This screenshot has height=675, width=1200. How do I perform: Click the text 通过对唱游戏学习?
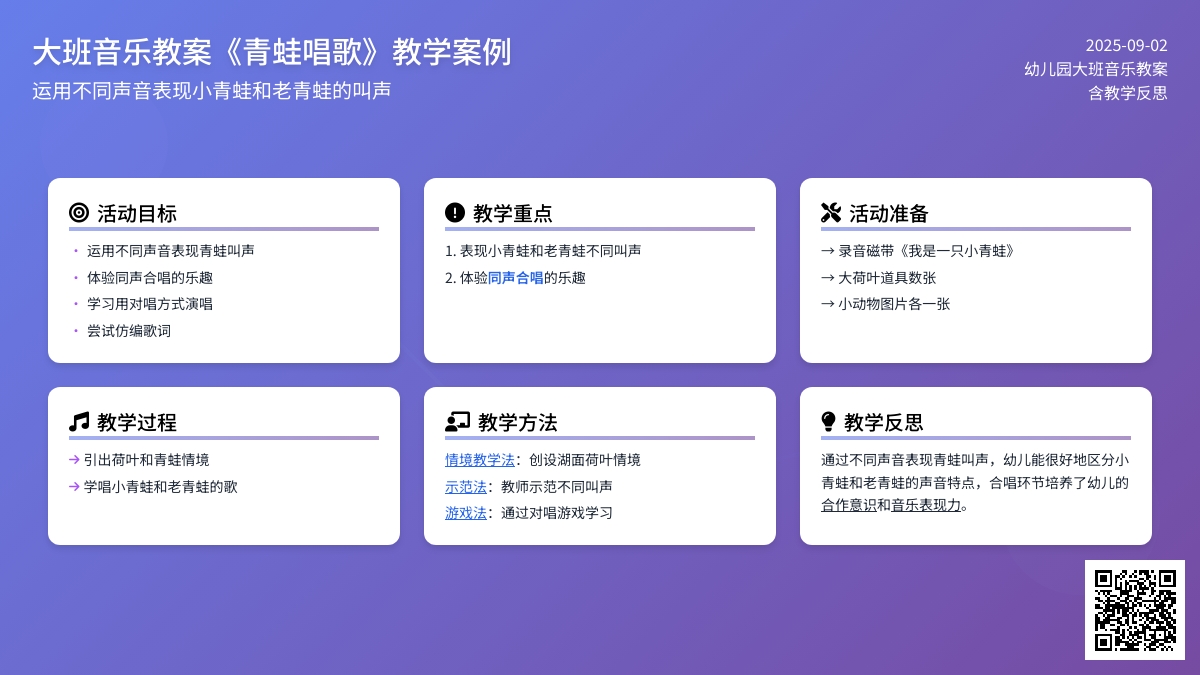click(x=557, y=512)
